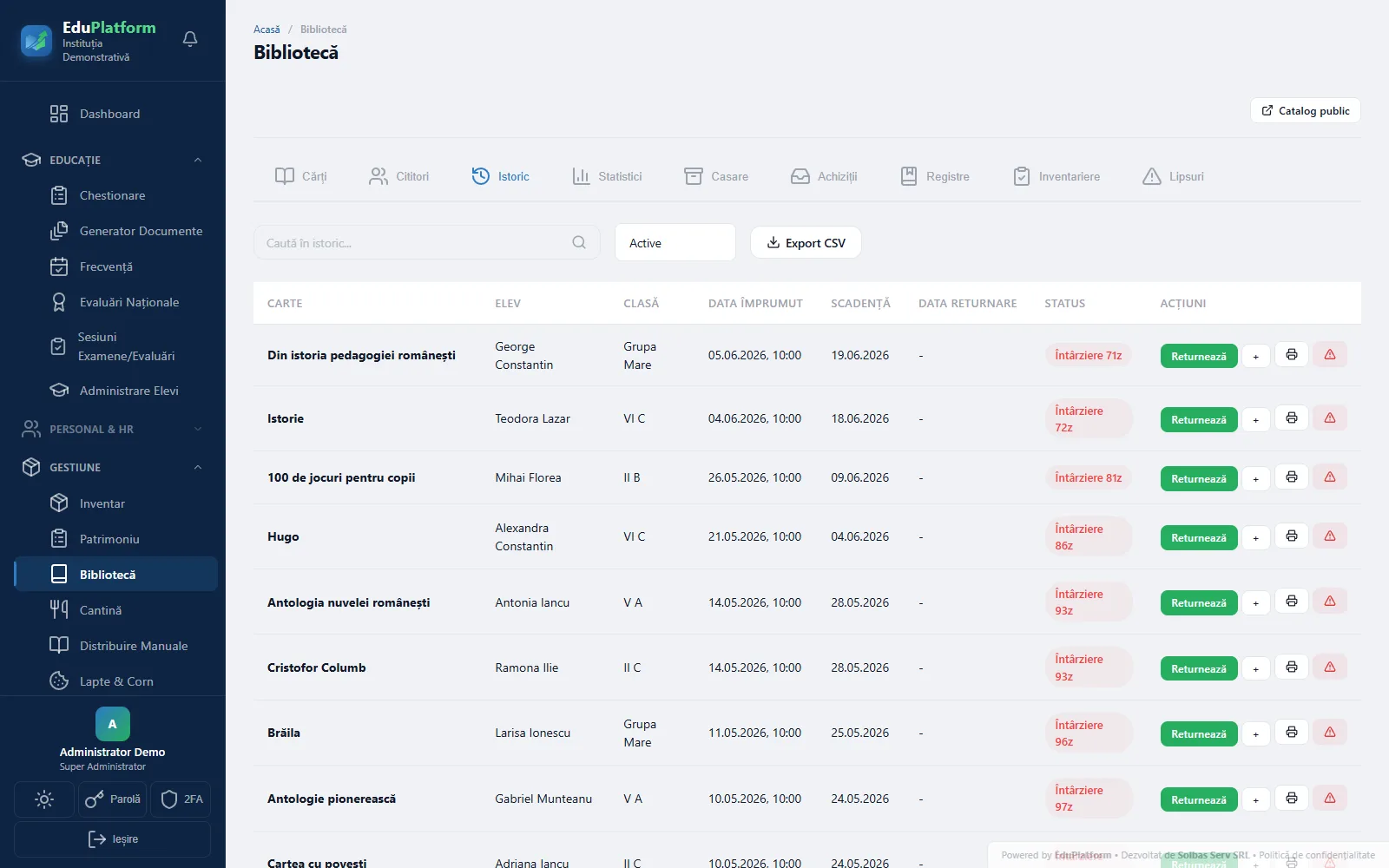Open Lapte & Corn in sidebar
1389x868 pixels.
[115, 681]
